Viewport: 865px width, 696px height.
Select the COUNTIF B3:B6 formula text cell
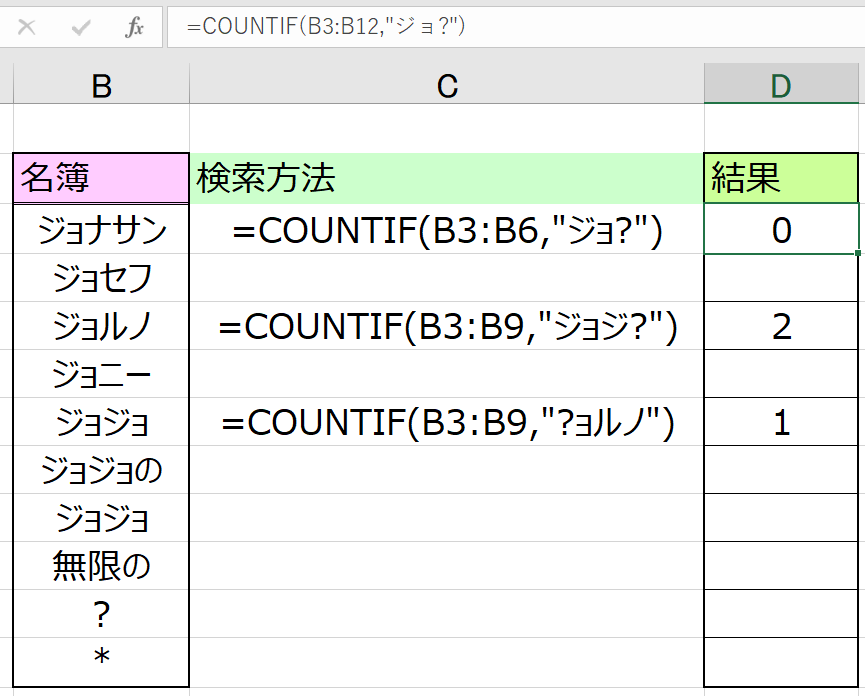pyautogui.click(x=447, y=229)
